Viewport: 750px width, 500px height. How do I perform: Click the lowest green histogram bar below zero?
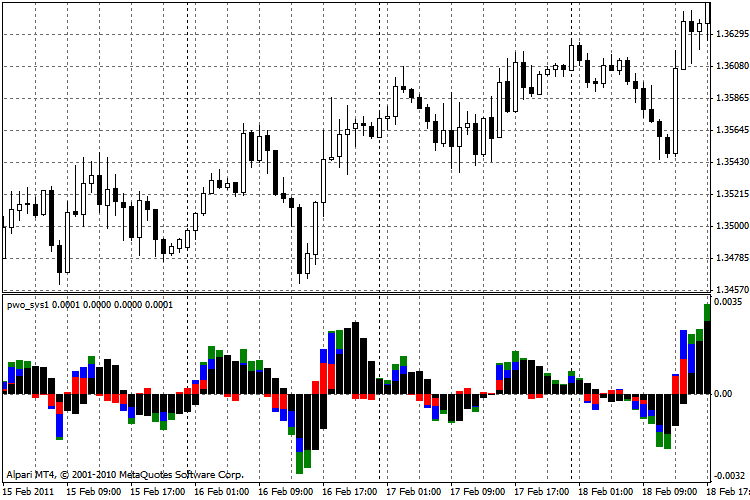click(300, 461)
